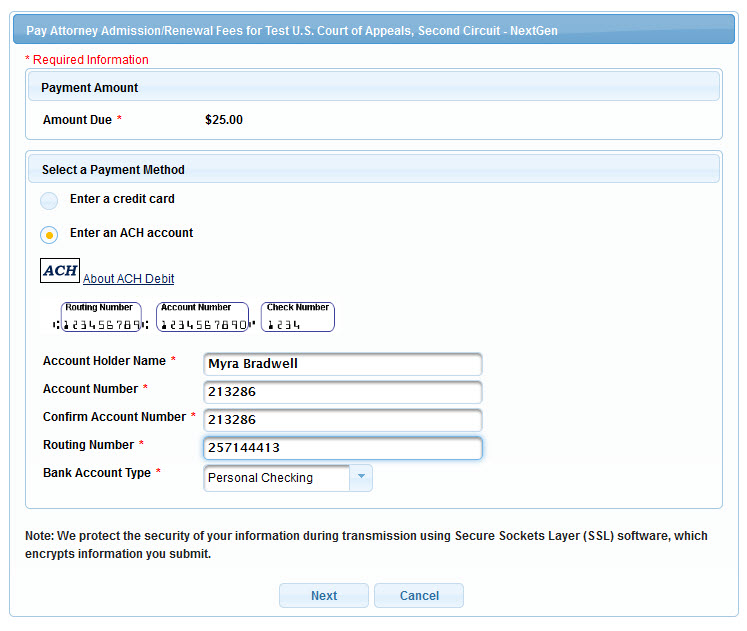Click the Routing Number example on check image

[101, 318]
